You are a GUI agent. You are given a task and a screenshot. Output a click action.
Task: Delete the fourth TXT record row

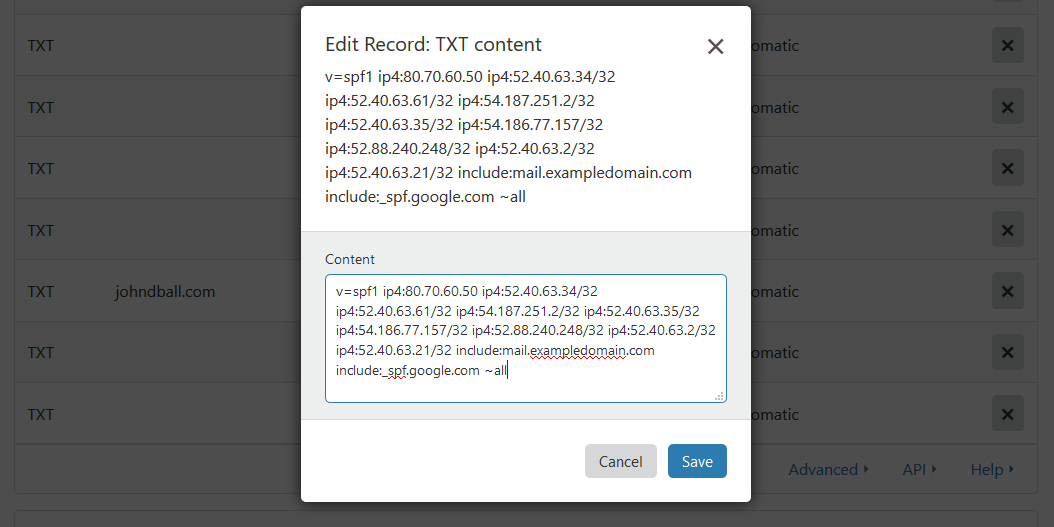[x=1008, y=230]
